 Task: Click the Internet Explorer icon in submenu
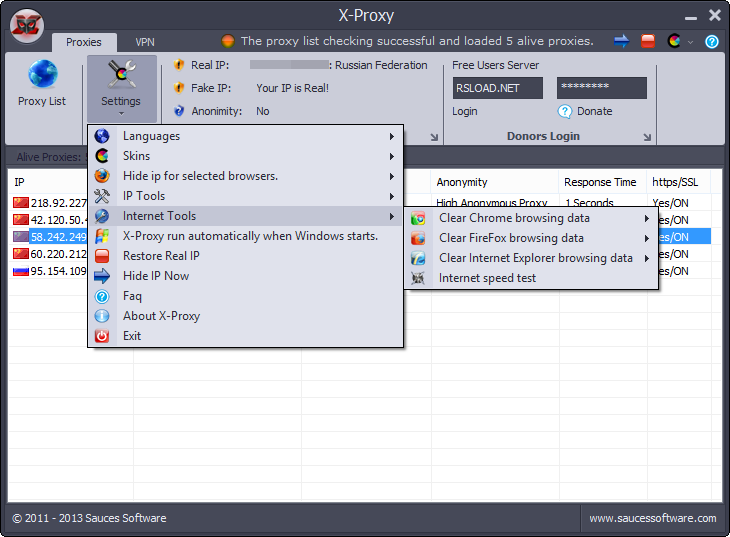(418, 258)
